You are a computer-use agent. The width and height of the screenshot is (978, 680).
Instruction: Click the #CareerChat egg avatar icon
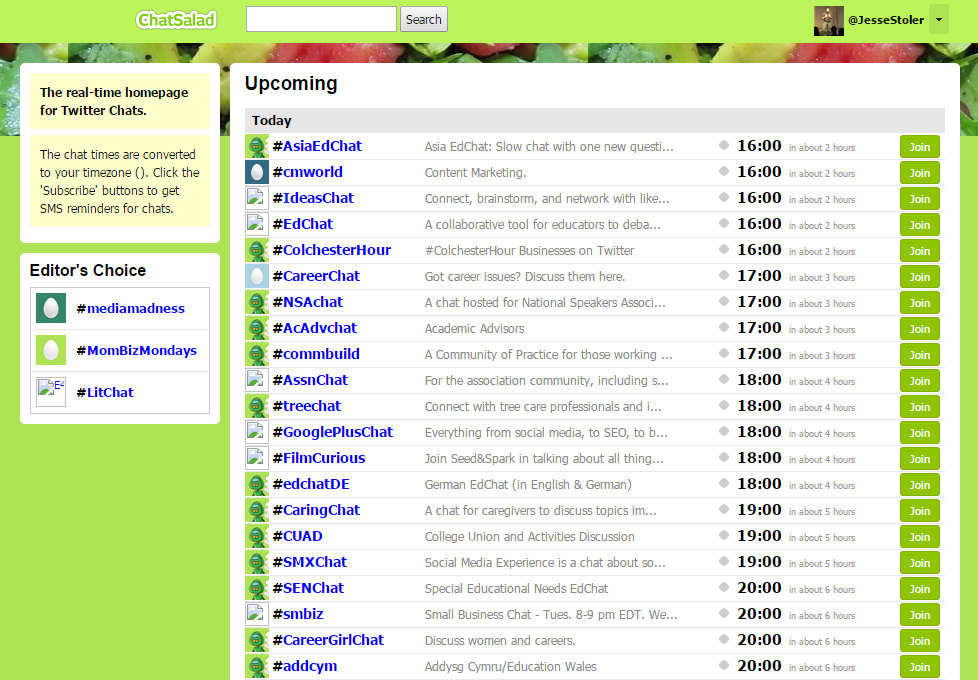pos(257,276)
